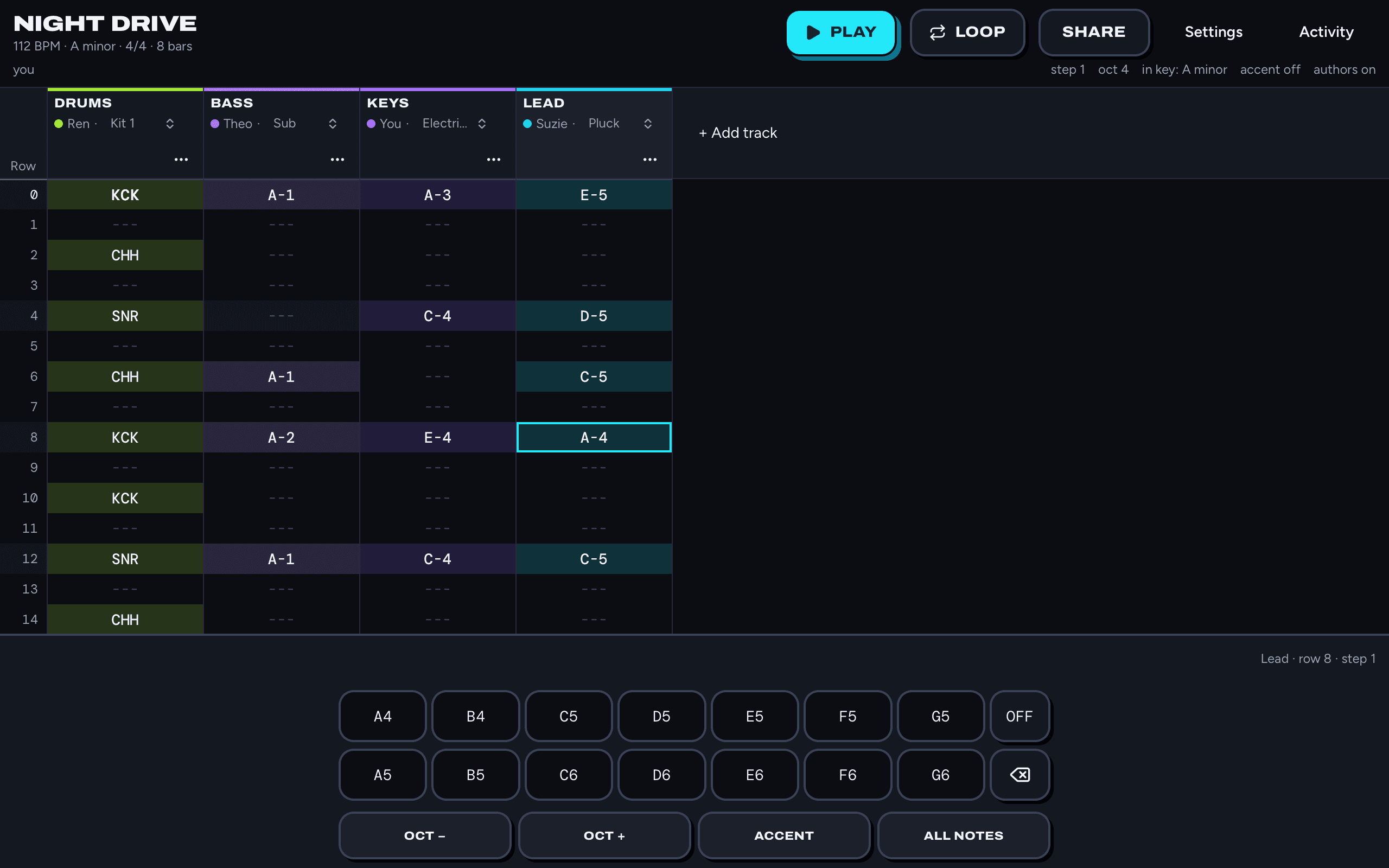This screenshot has height=868, width=1389.
Task: Select Keys C-4 cell in row 12
Action: point(437,559)
